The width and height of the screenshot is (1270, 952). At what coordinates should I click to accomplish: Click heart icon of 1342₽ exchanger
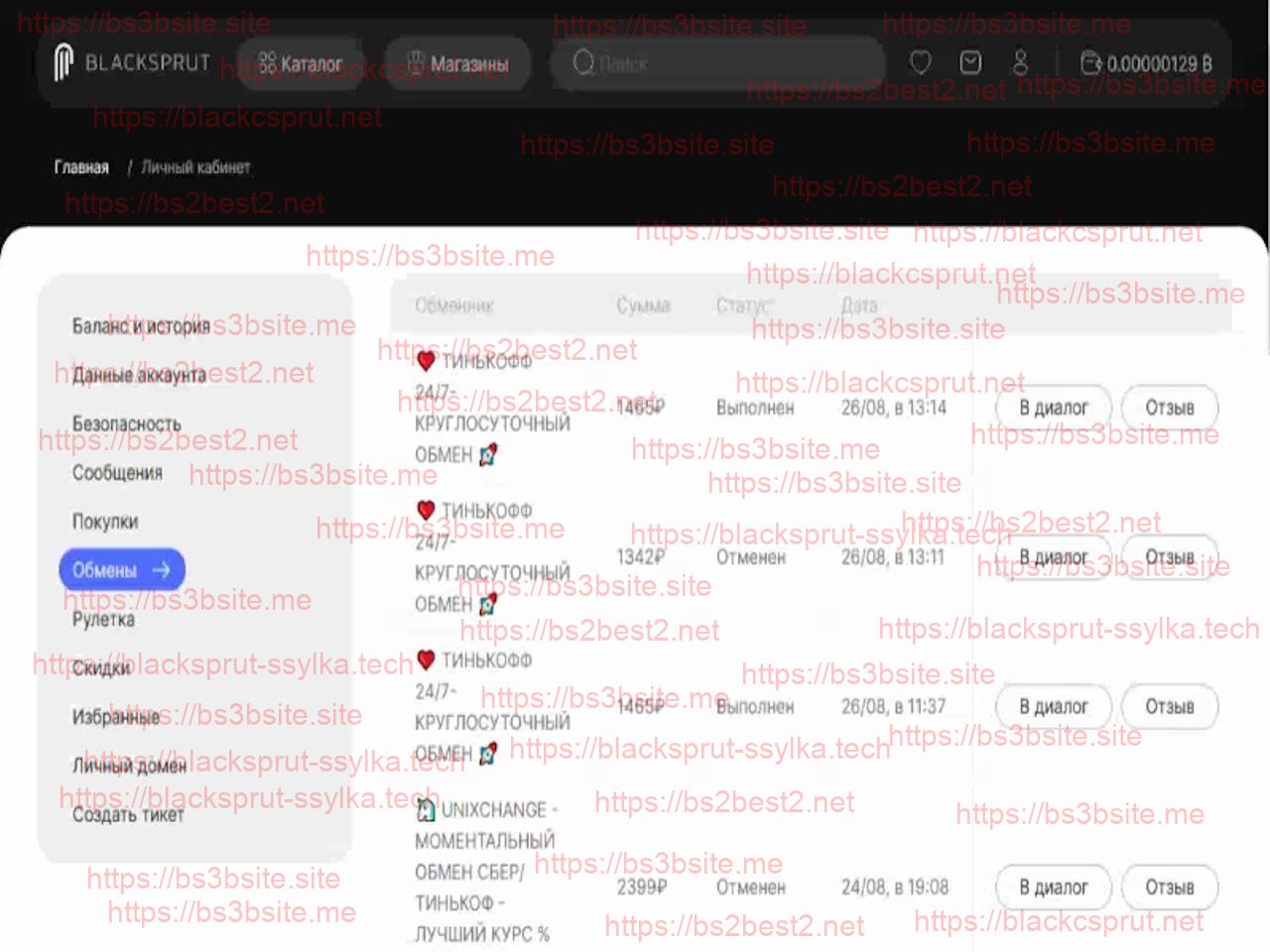(x=426, y=510)
